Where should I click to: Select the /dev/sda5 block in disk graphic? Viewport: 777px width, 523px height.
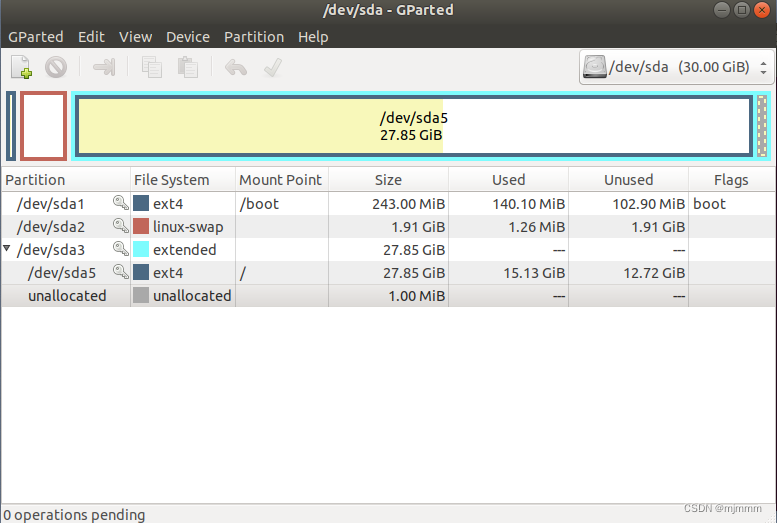pos(414,126)
